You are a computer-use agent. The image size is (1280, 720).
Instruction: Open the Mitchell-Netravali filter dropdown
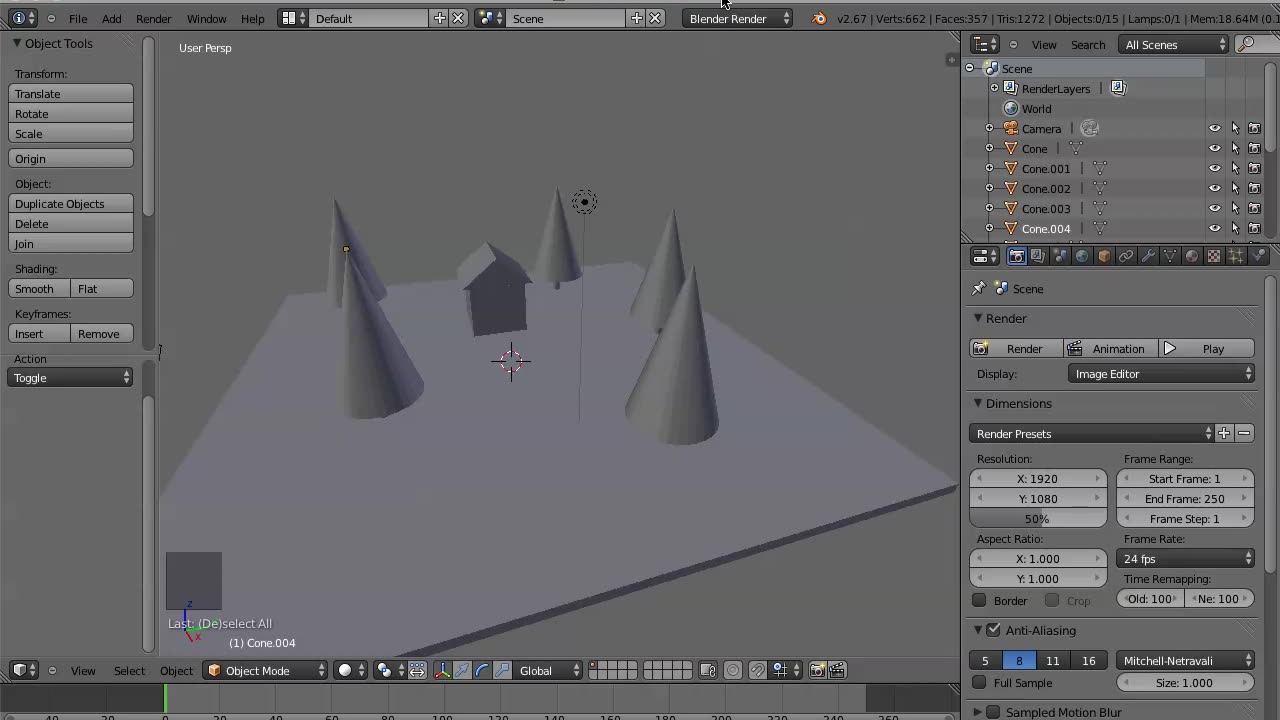click(1186, 660)
